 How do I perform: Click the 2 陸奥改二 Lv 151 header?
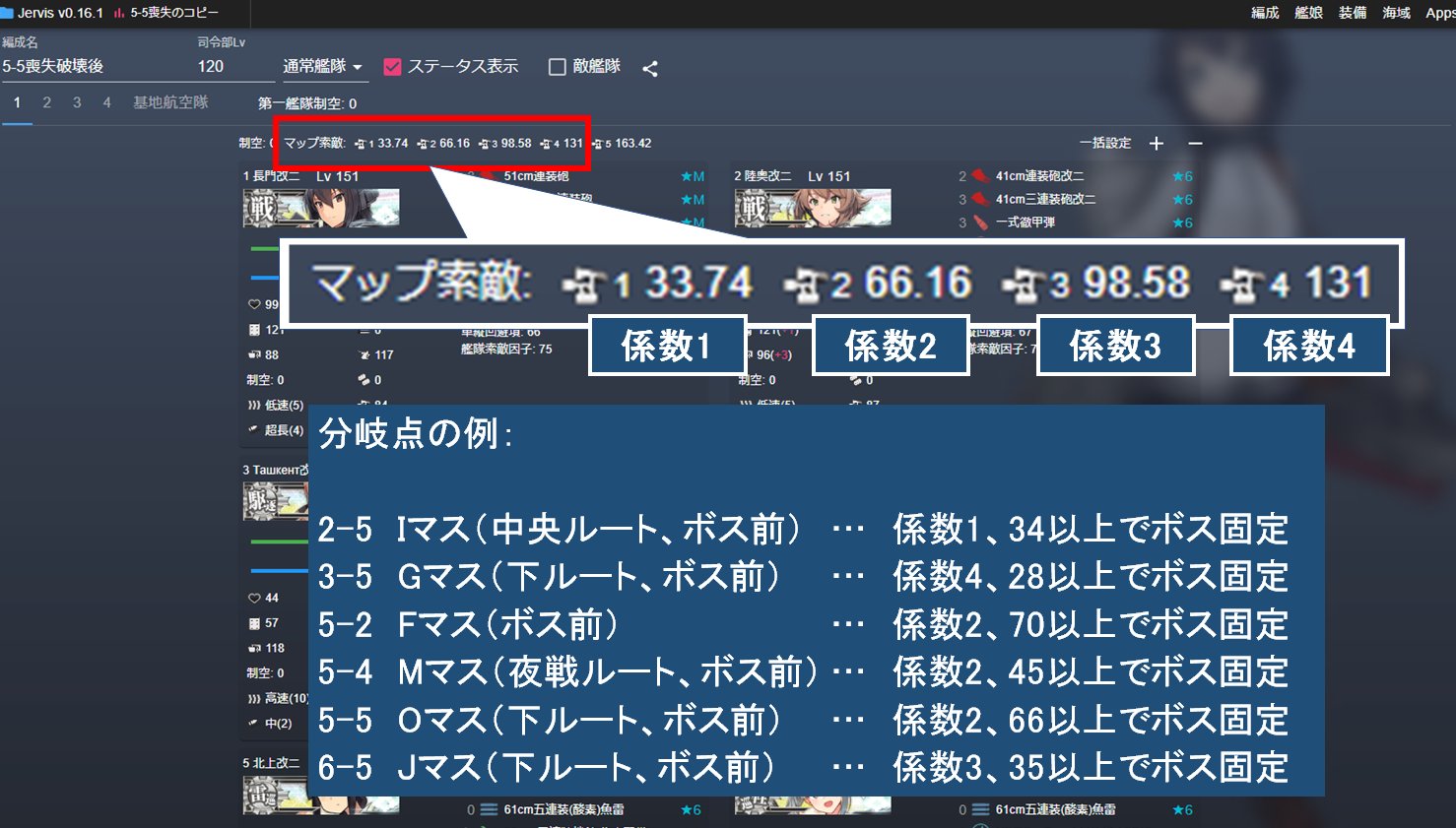click(x=793, y=176)
